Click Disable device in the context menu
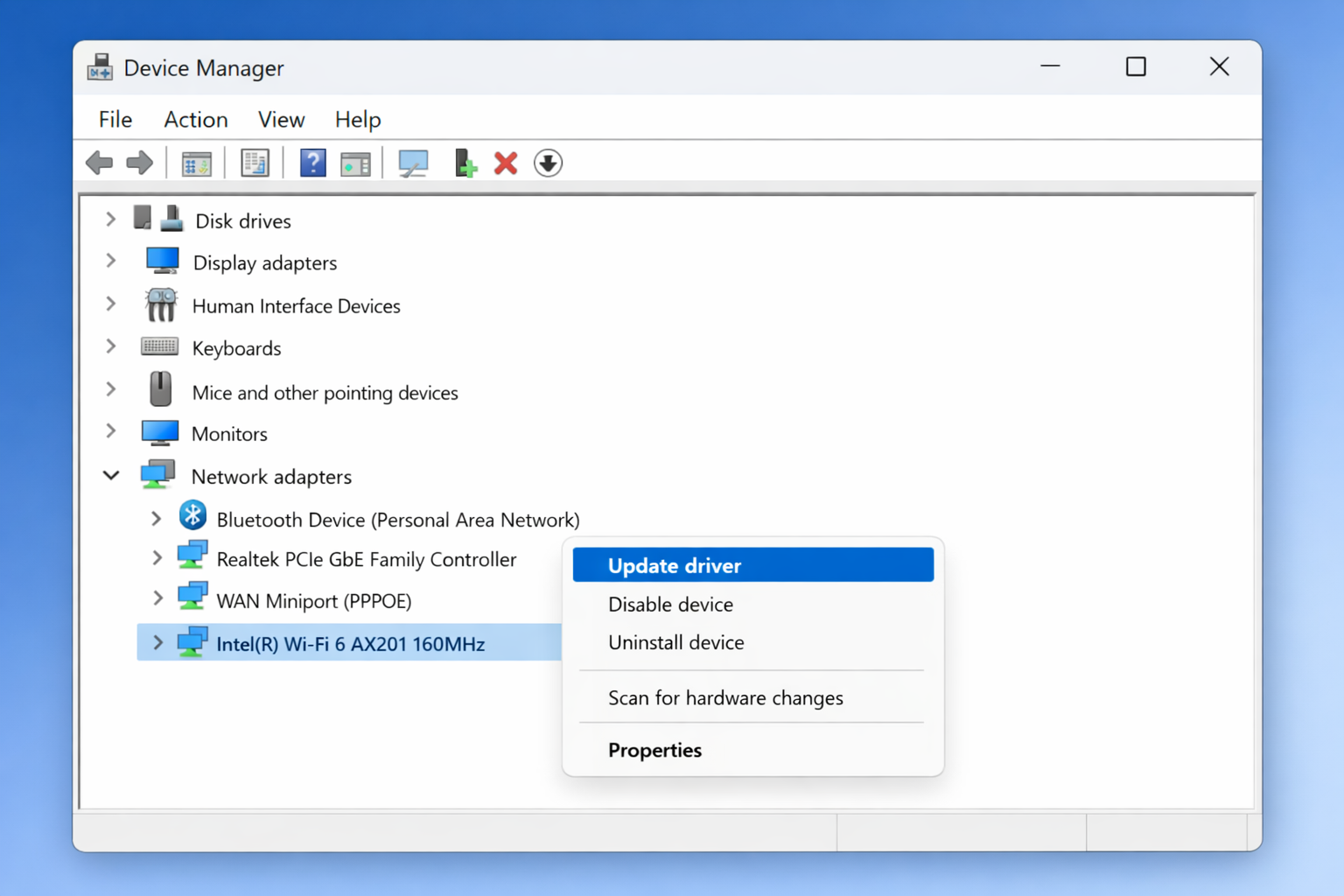Viewport: 1344px width, 896px height. 670,604
